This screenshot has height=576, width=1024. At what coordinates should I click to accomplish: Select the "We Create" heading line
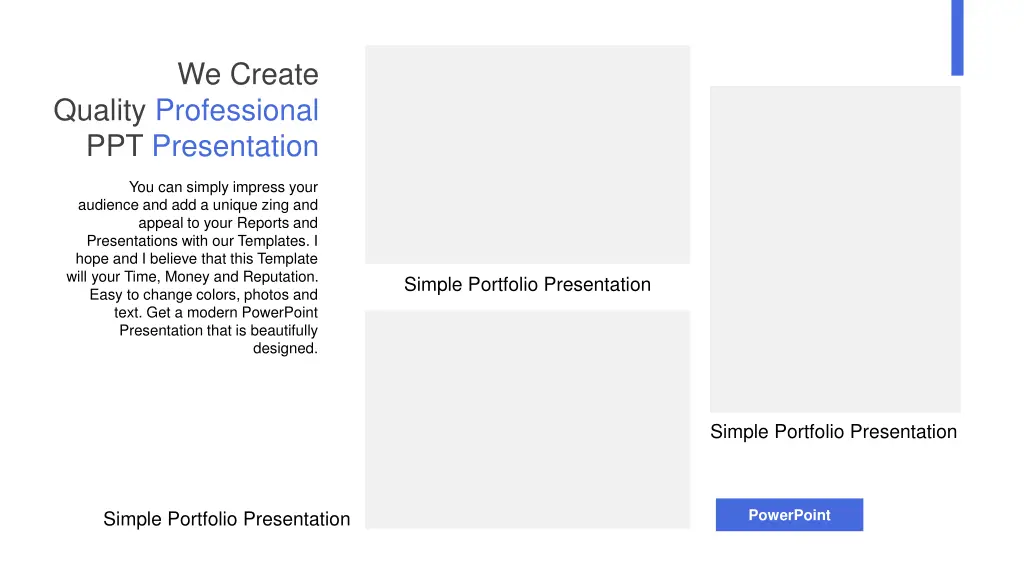coord(248,74)
